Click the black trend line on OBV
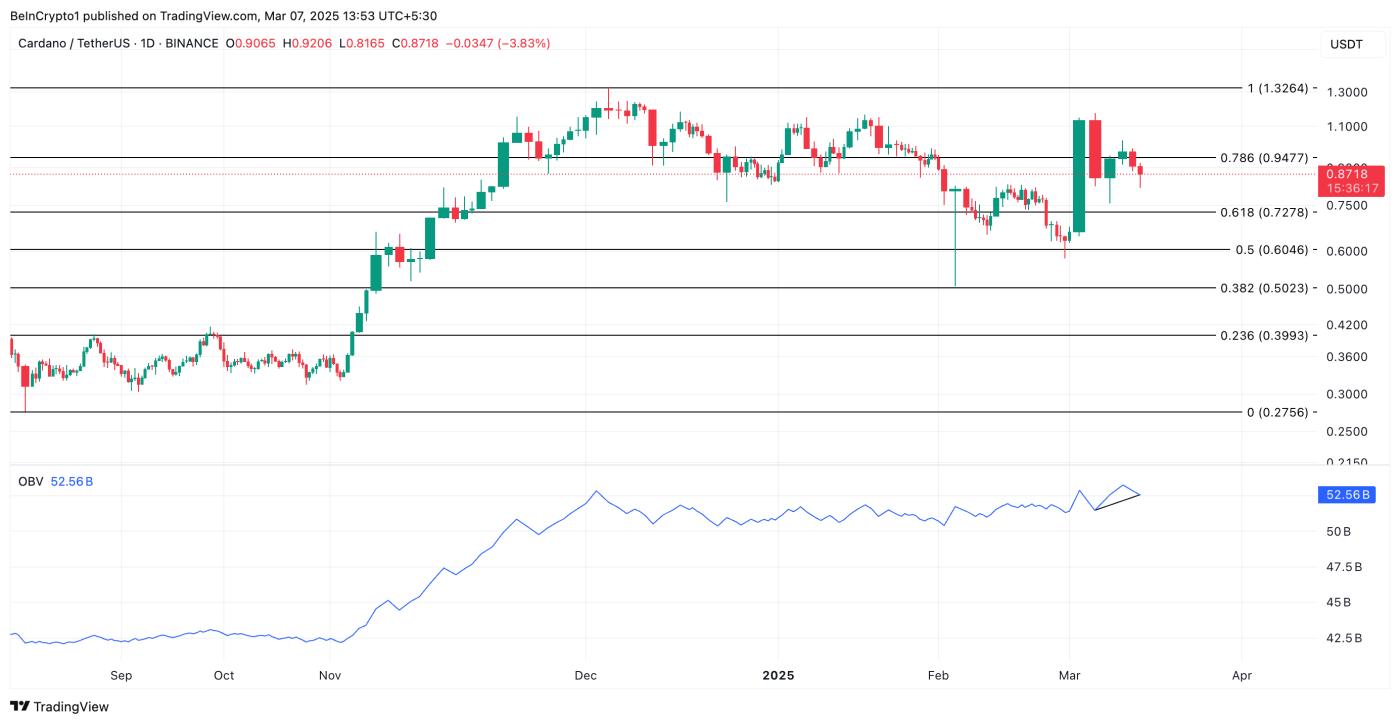Viewport: 1400px width, 724px height. pos(1118,502)
